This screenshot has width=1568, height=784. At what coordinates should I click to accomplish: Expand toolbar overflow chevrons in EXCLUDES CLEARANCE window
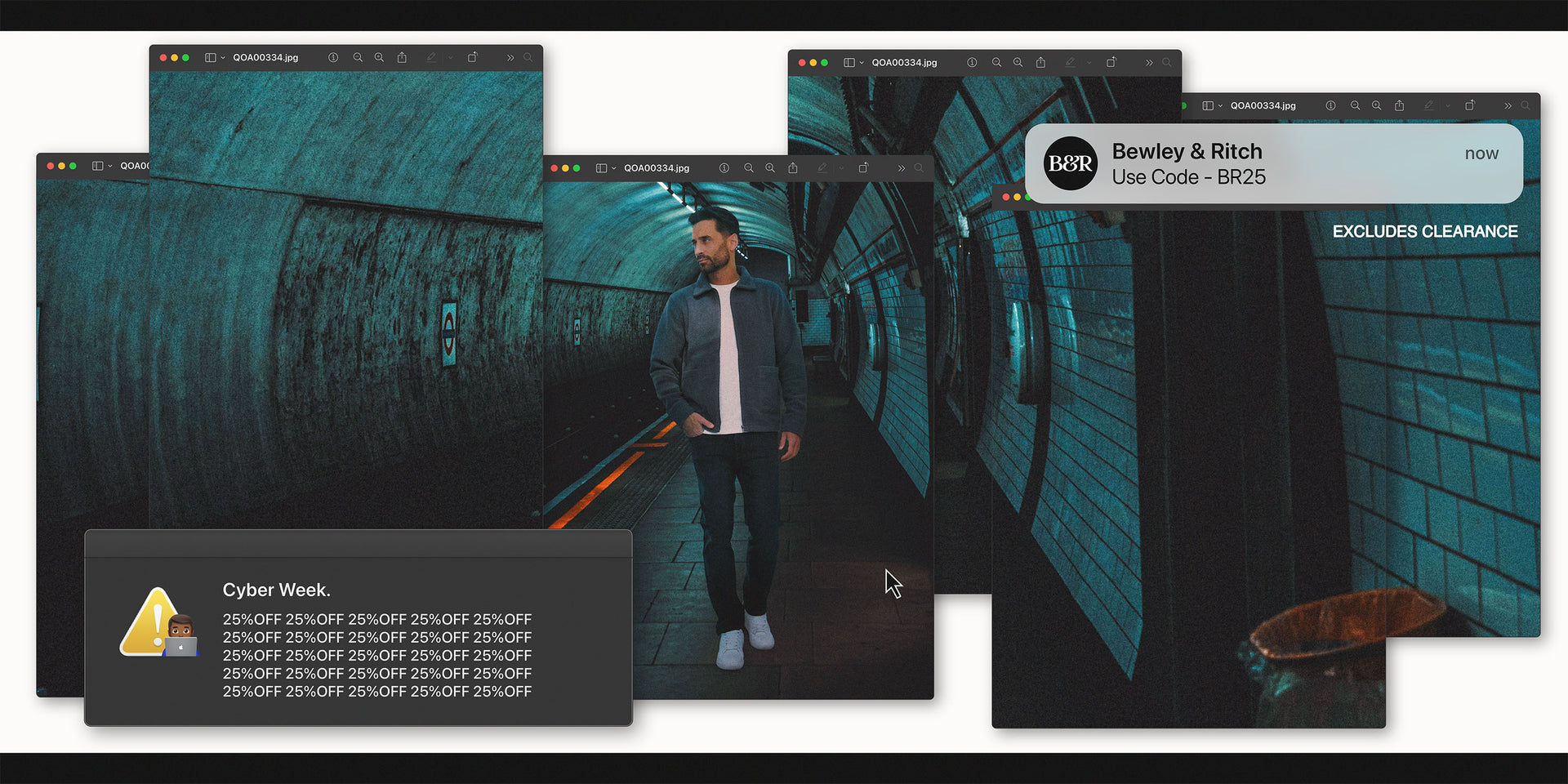coord(1508,106)
